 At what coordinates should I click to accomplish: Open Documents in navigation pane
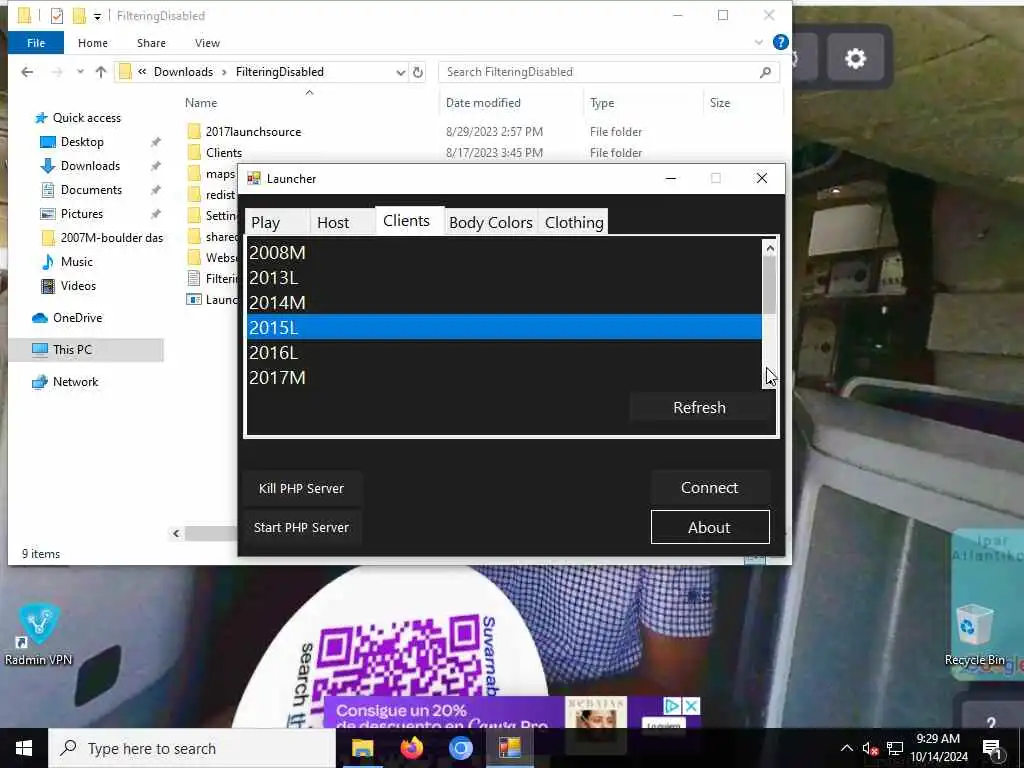(91, 190)
